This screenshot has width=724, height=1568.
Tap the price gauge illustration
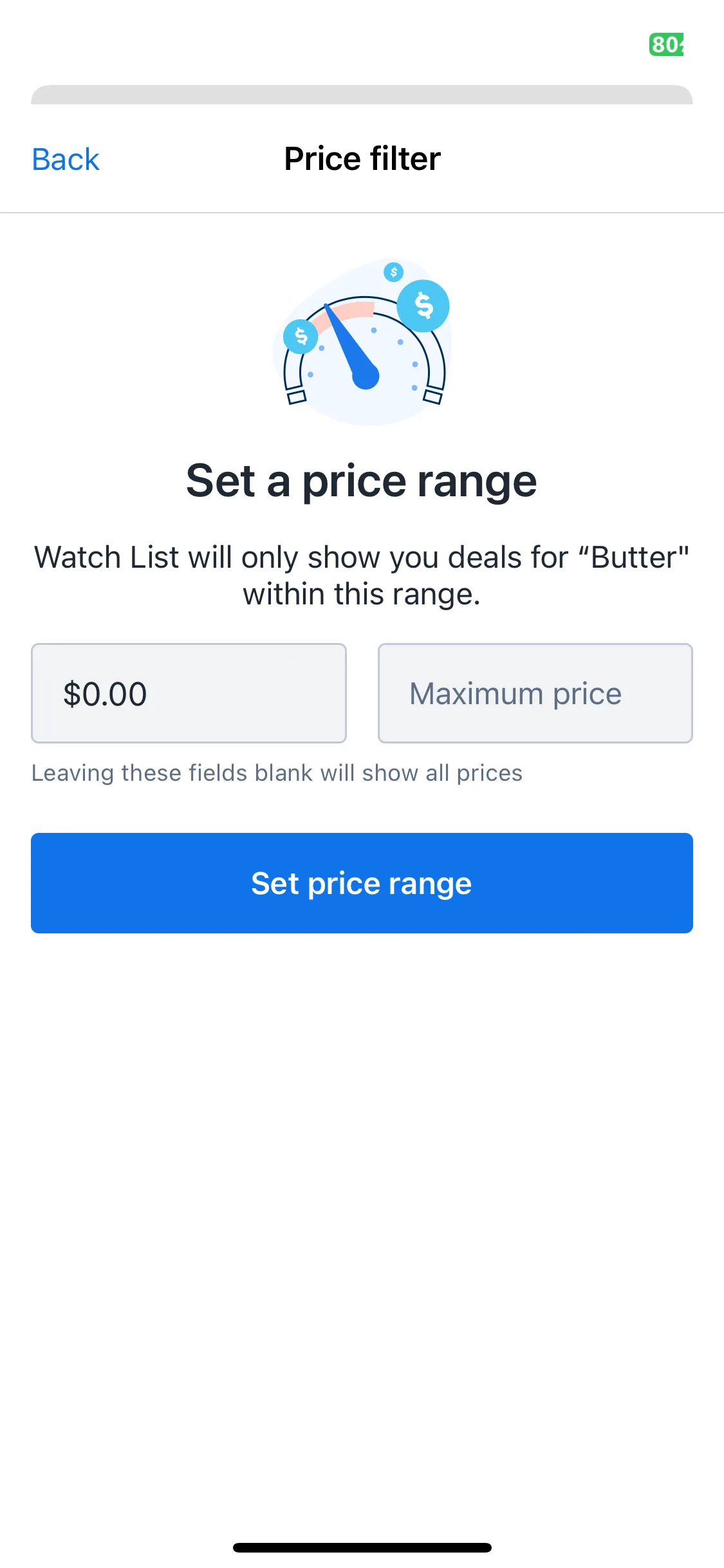click(362, 342)
